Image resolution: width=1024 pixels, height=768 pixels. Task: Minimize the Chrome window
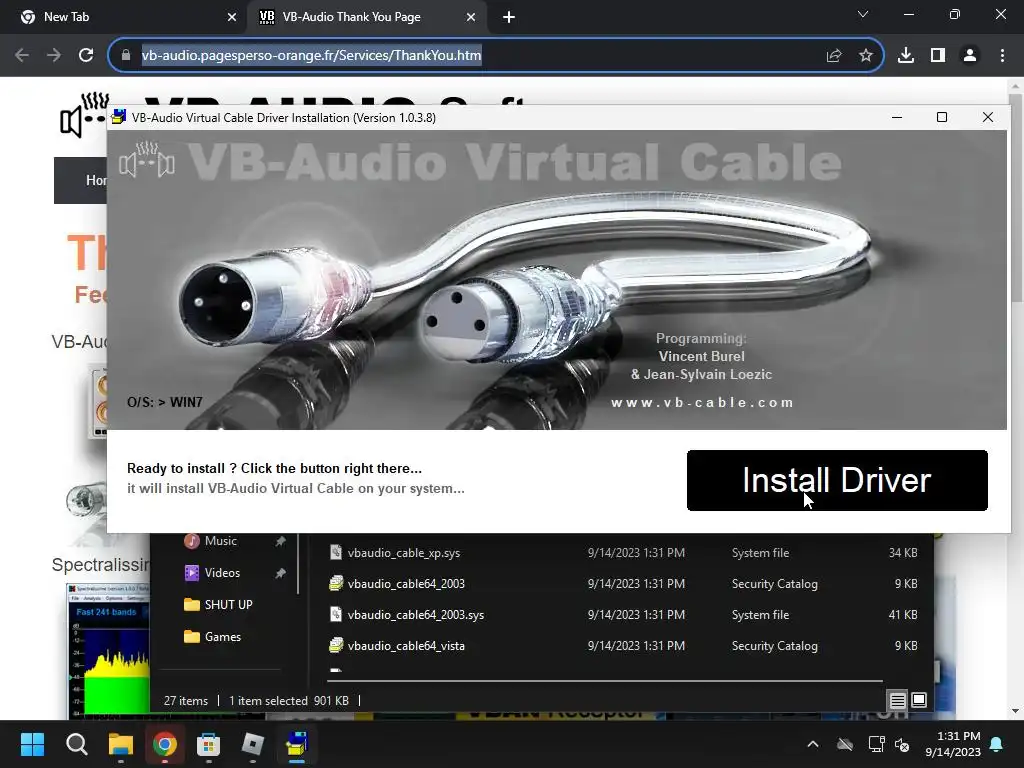pos(908,14)
